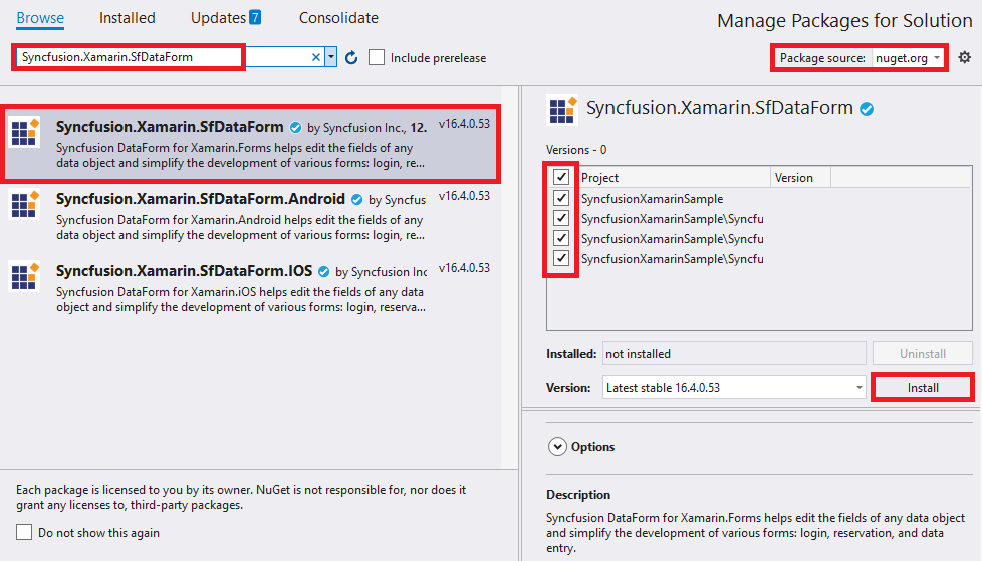982x561 pixels.
Task: Open the Package source dropdown
Action: click(908, 58)
